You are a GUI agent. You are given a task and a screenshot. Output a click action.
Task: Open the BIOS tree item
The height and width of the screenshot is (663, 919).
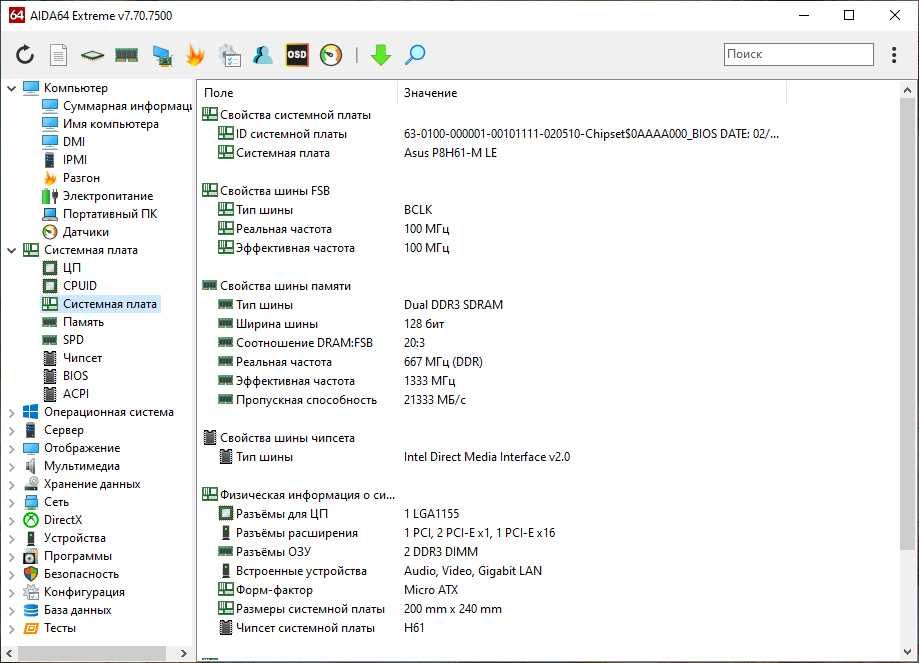pos(65,376)
